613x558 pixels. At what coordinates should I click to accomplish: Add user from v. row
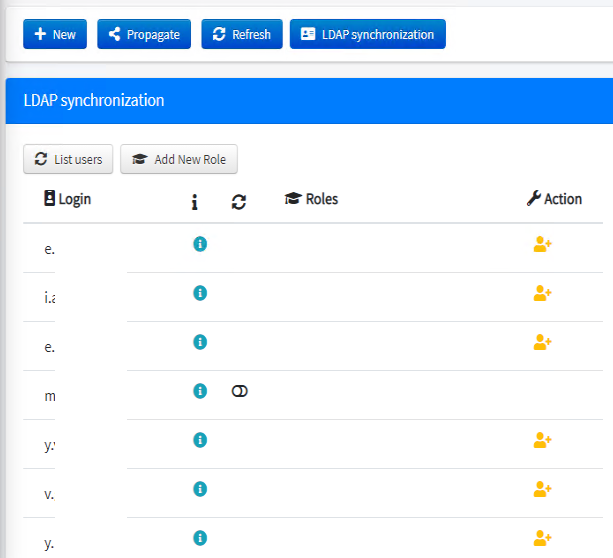[543, 489]
